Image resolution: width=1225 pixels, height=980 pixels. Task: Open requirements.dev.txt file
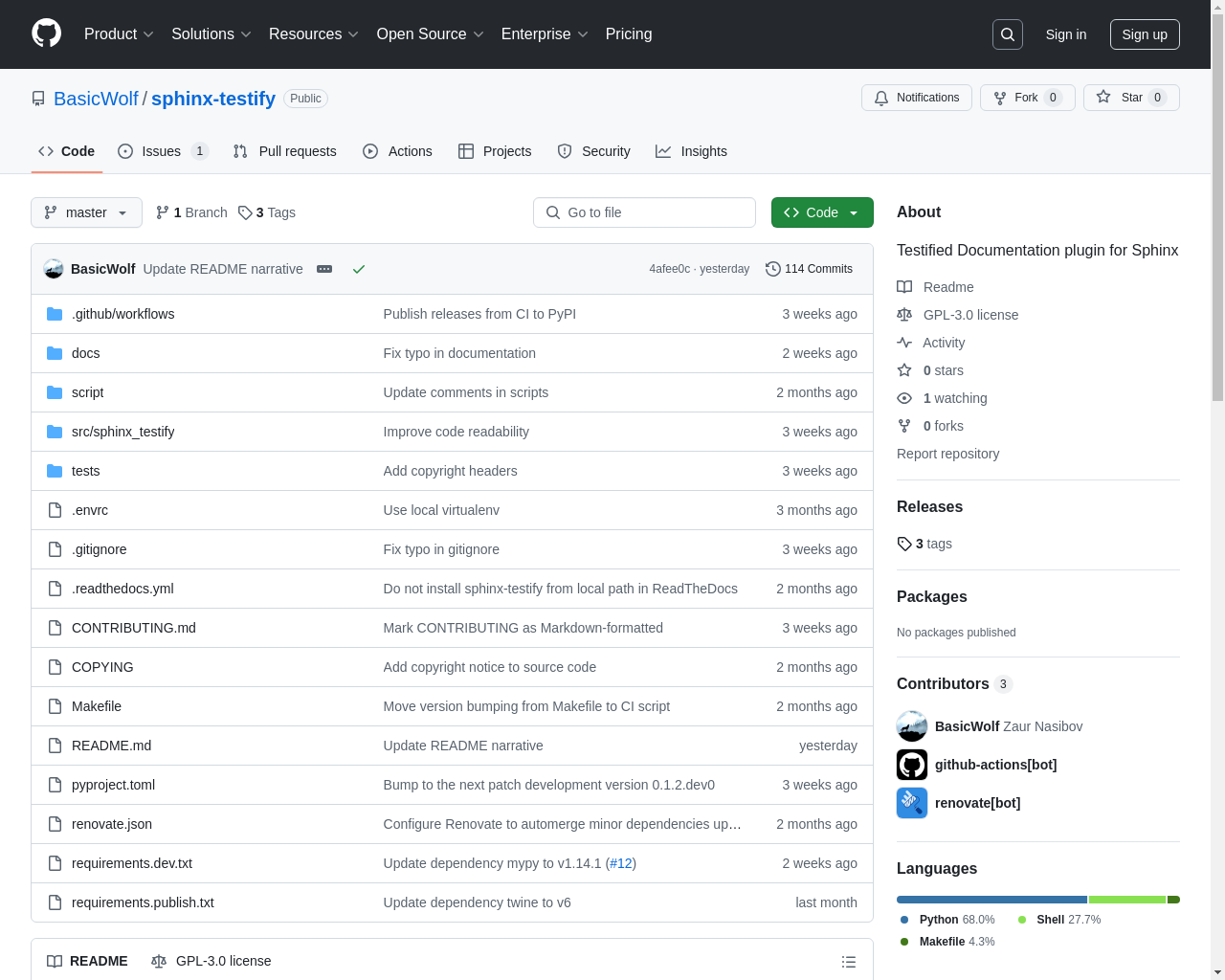pyautogui.click(x=132, y=863)
